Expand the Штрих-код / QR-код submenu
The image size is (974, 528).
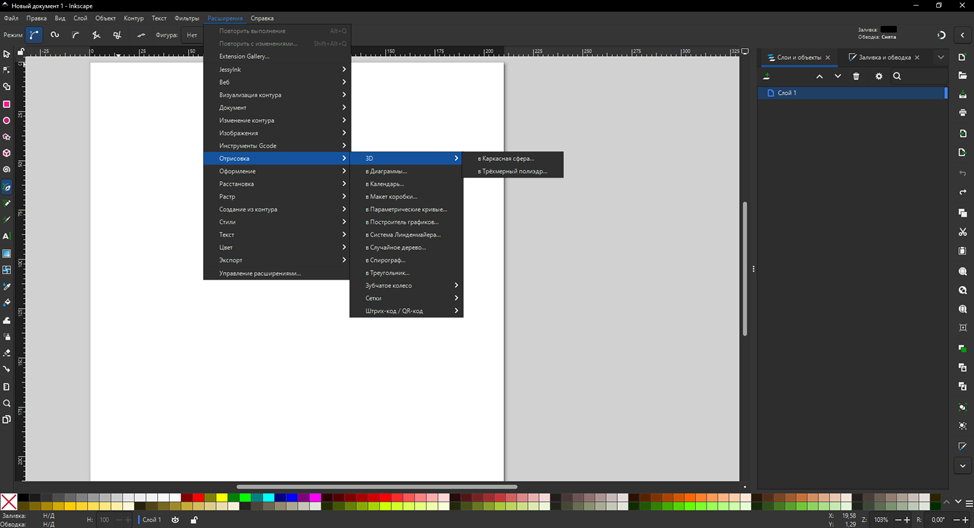[406, 311]
